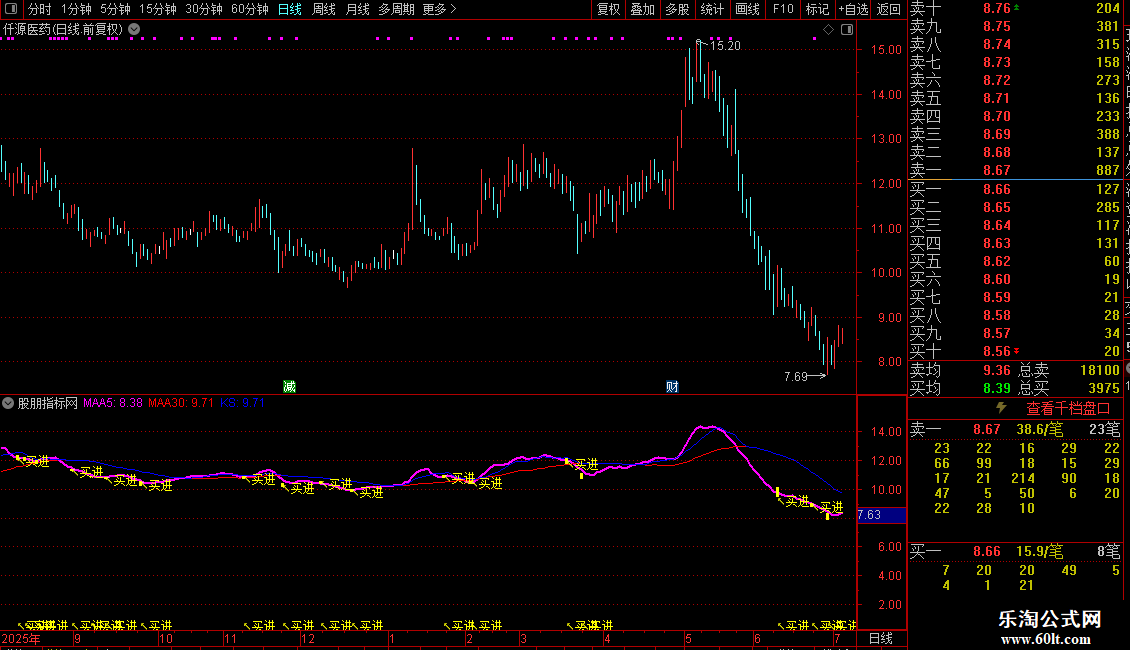Click 买十 price 8.56 row
The image size is (1130, 650).
tap(1015, 351)
